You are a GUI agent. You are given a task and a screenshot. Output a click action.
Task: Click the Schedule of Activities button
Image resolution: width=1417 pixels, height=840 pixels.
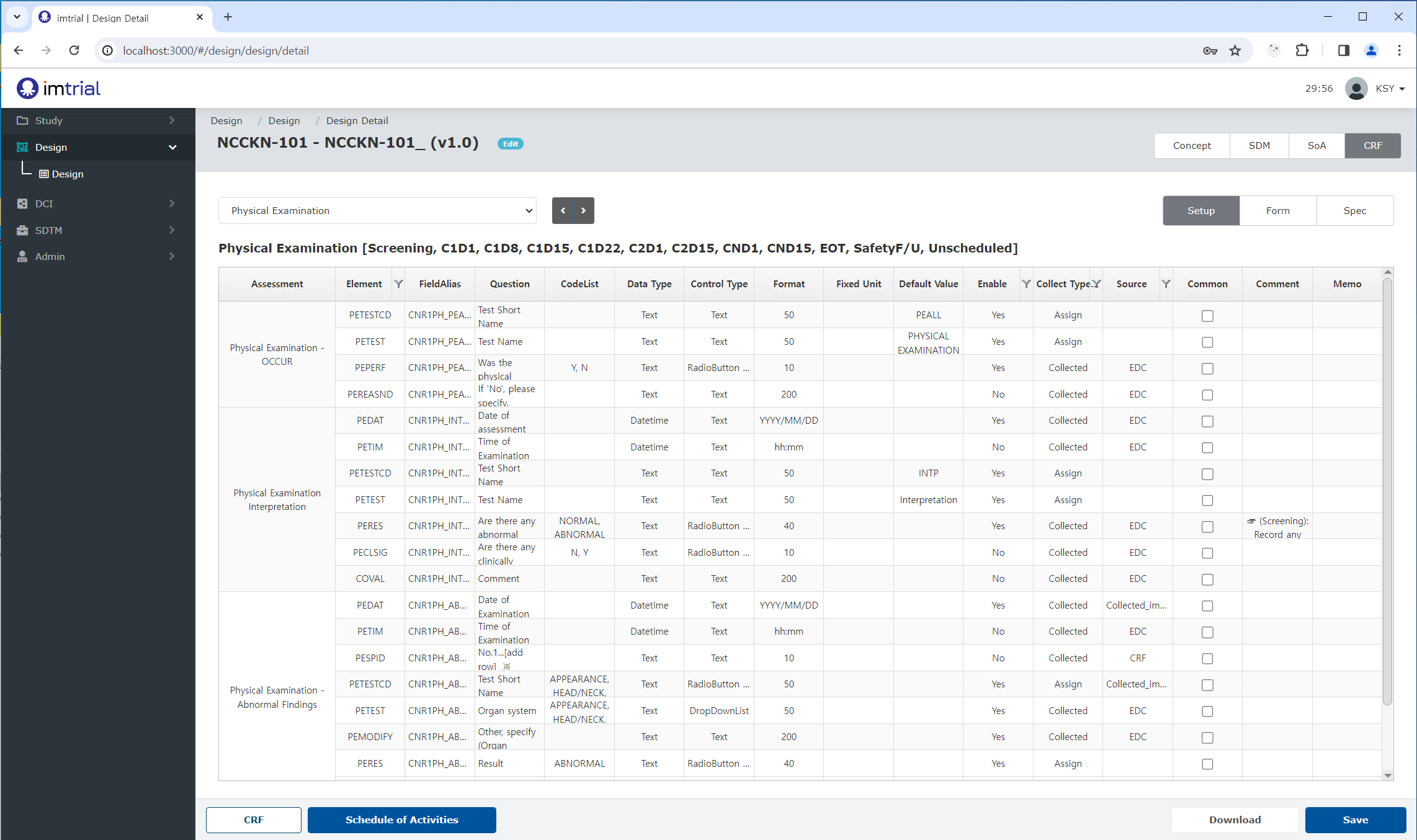point(402,820)
